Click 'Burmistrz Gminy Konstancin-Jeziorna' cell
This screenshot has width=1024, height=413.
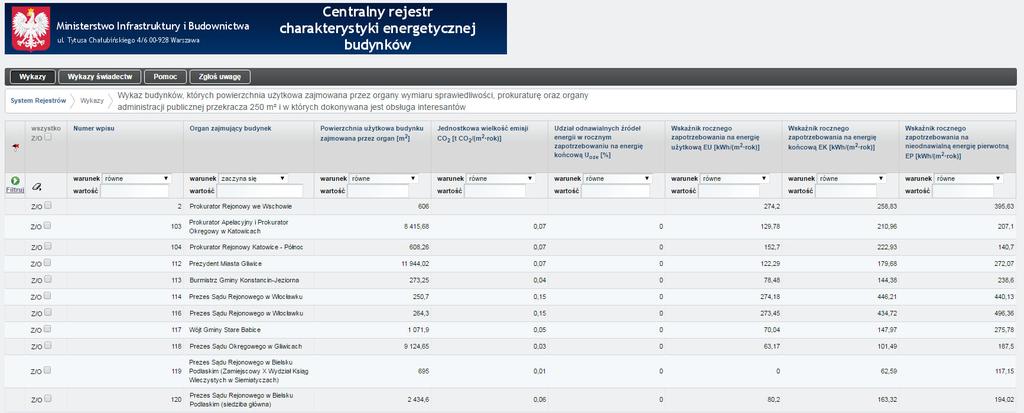click(244, 280)
